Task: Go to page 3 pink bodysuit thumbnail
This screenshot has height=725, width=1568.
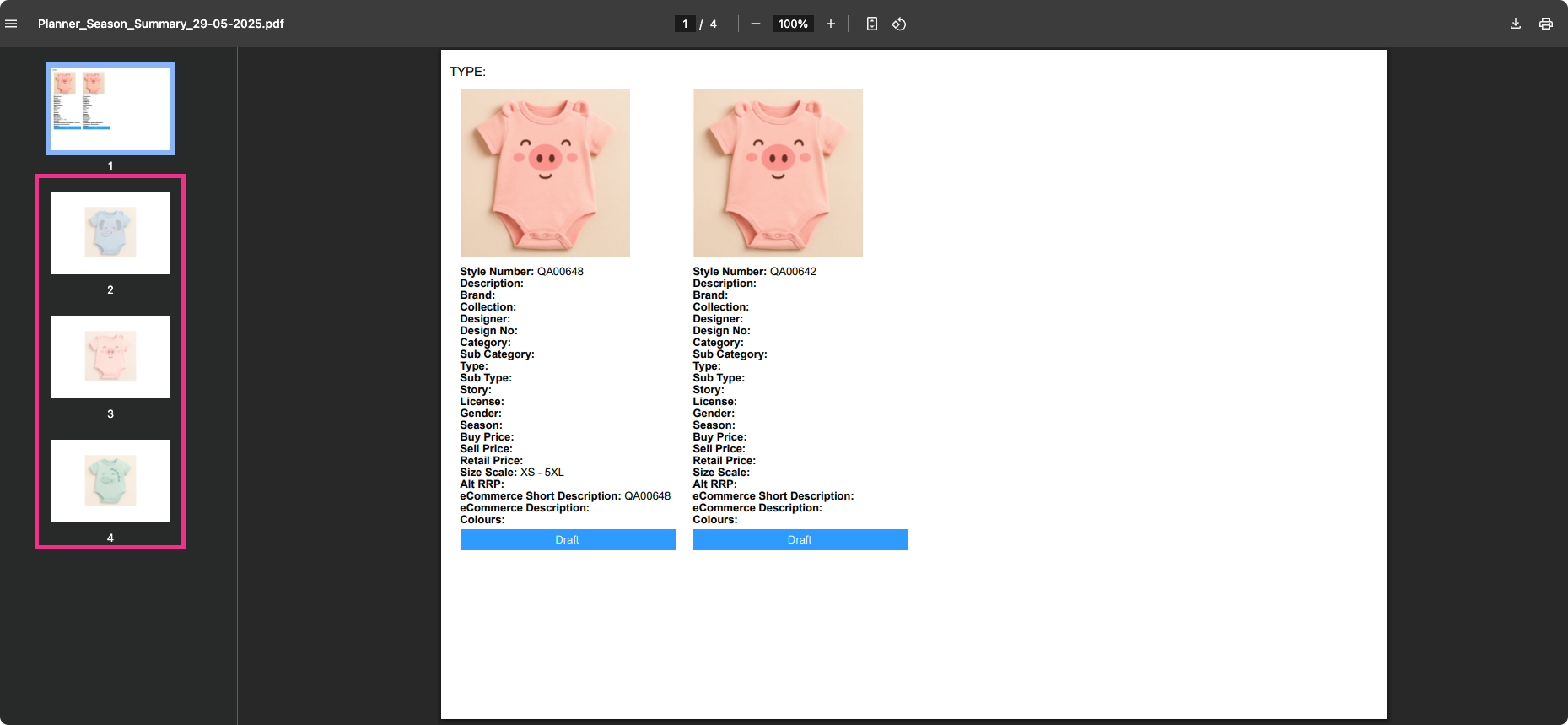Action: coord(110,357)
